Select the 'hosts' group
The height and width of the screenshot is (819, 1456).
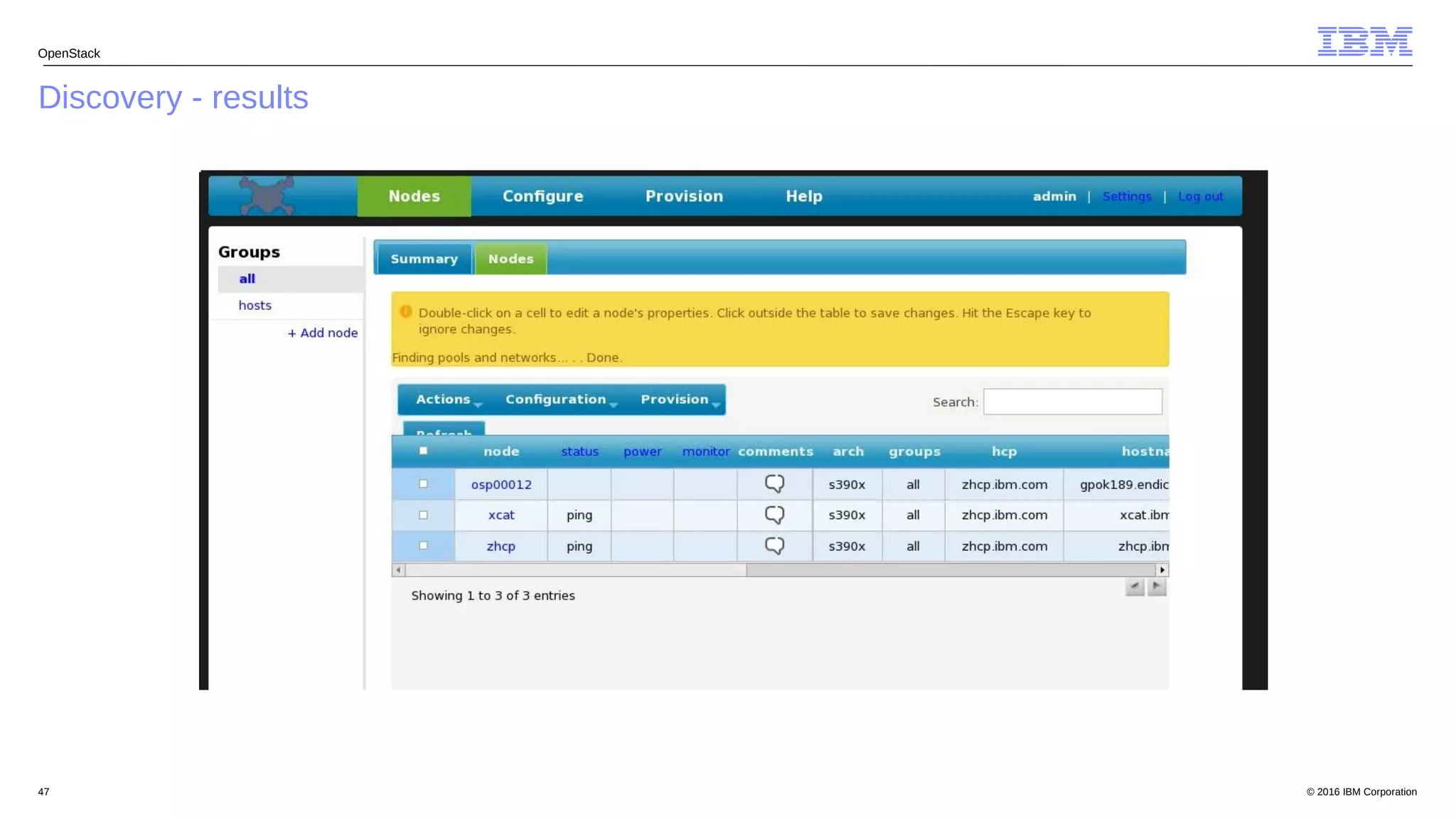(255, 305)
